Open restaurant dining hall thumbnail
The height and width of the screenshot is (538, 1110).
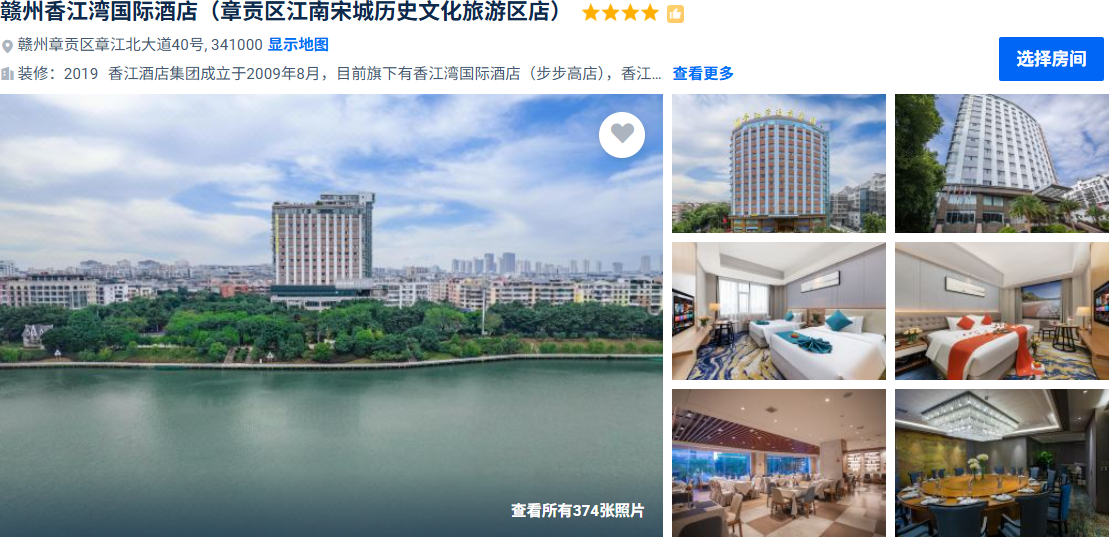779,463
